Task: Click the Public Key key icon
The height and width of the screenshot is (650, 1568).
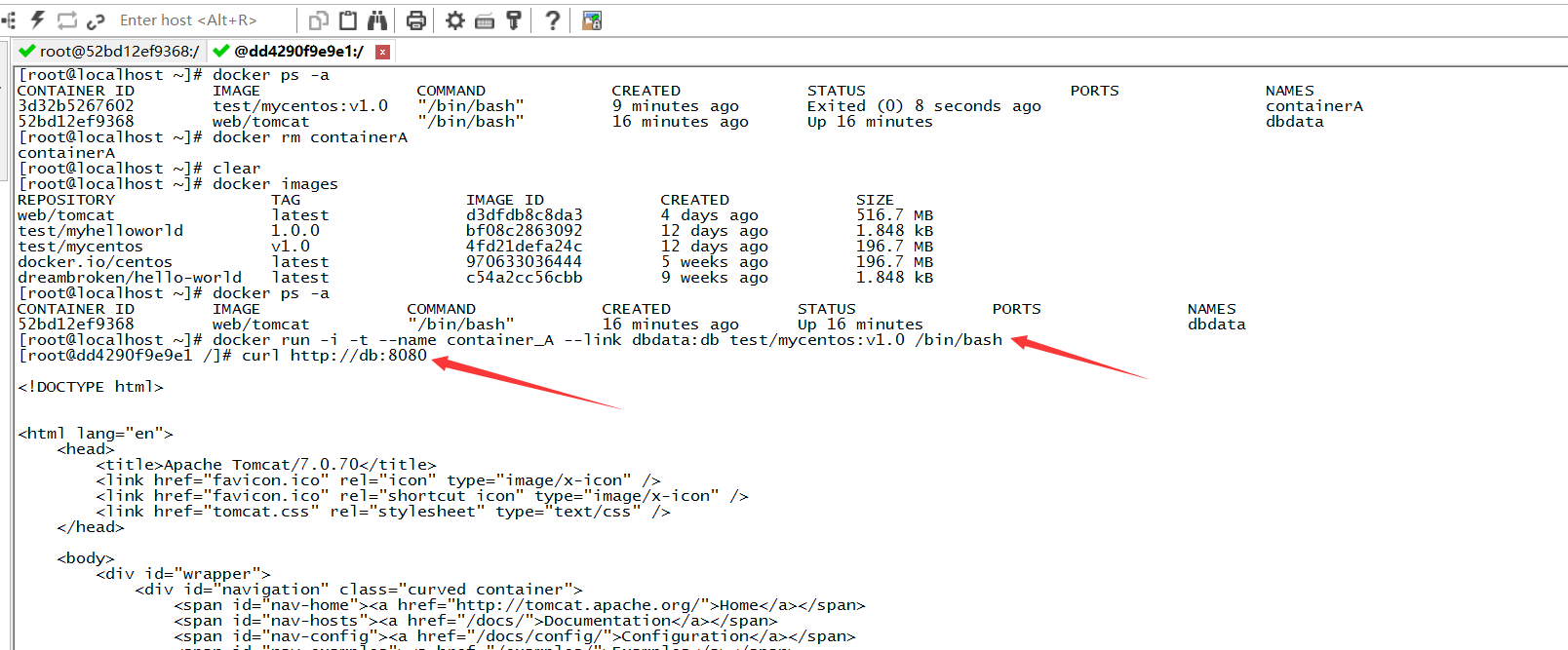Action: (514, 19)
